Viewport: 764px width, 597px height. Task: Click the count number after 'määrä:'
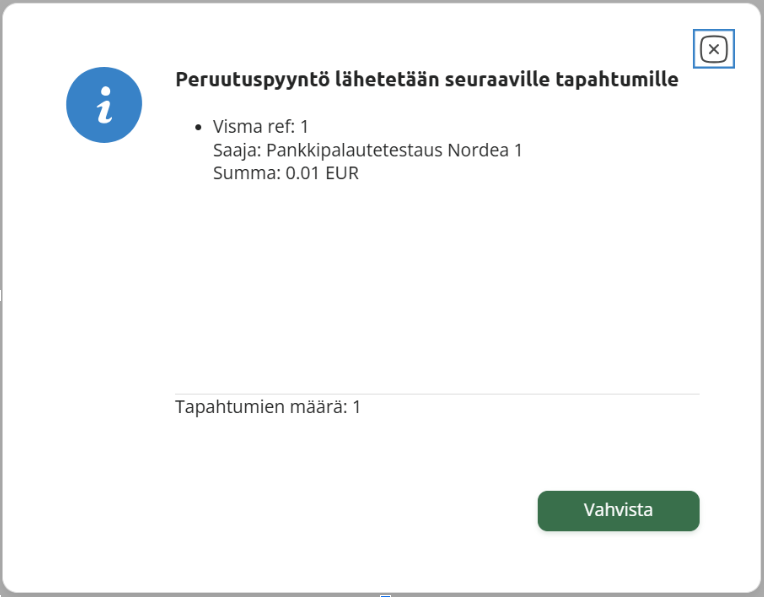click(x=356, y=407)
